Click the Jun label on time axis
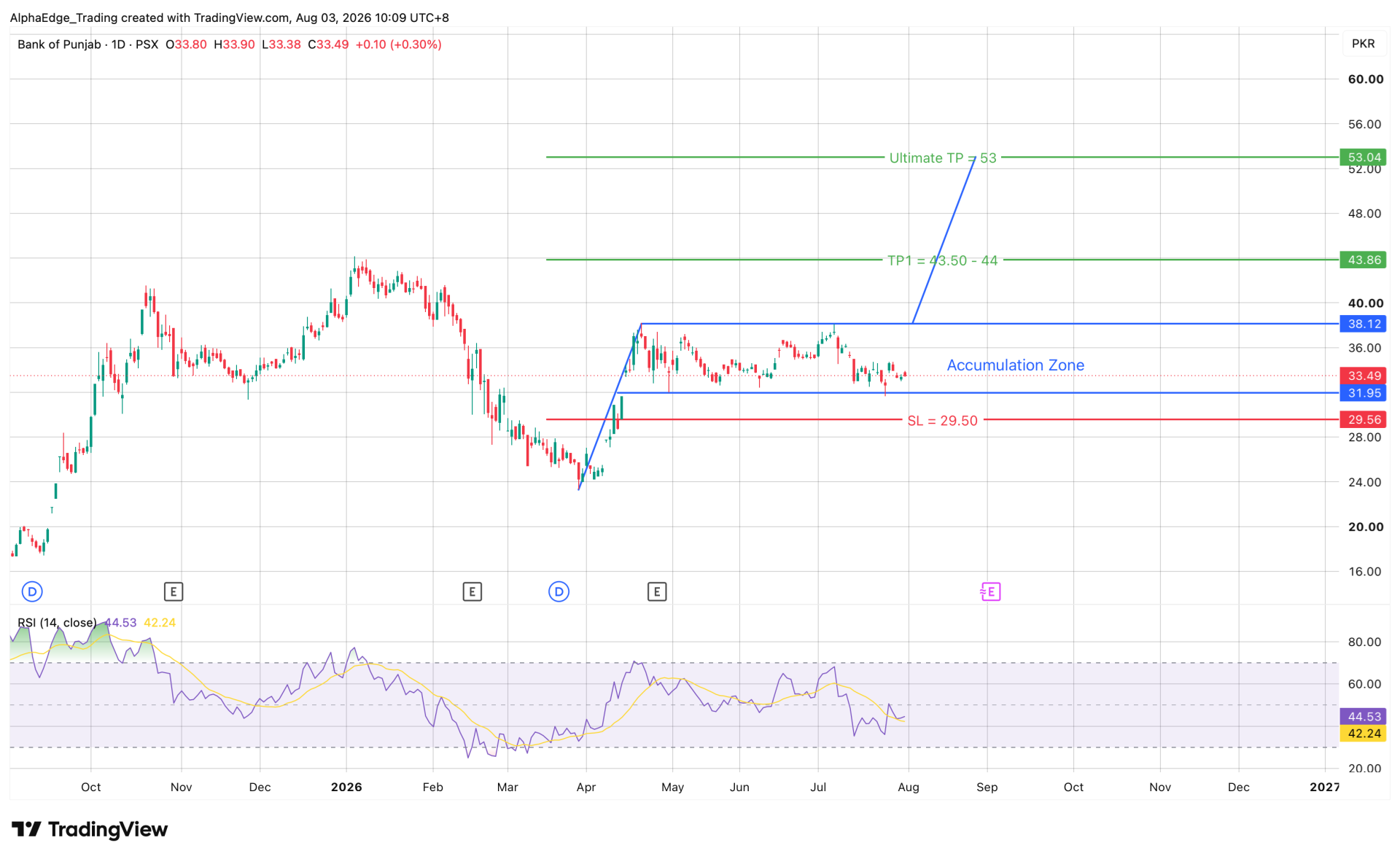1400x859 pixels. click(x=739, y=788)
